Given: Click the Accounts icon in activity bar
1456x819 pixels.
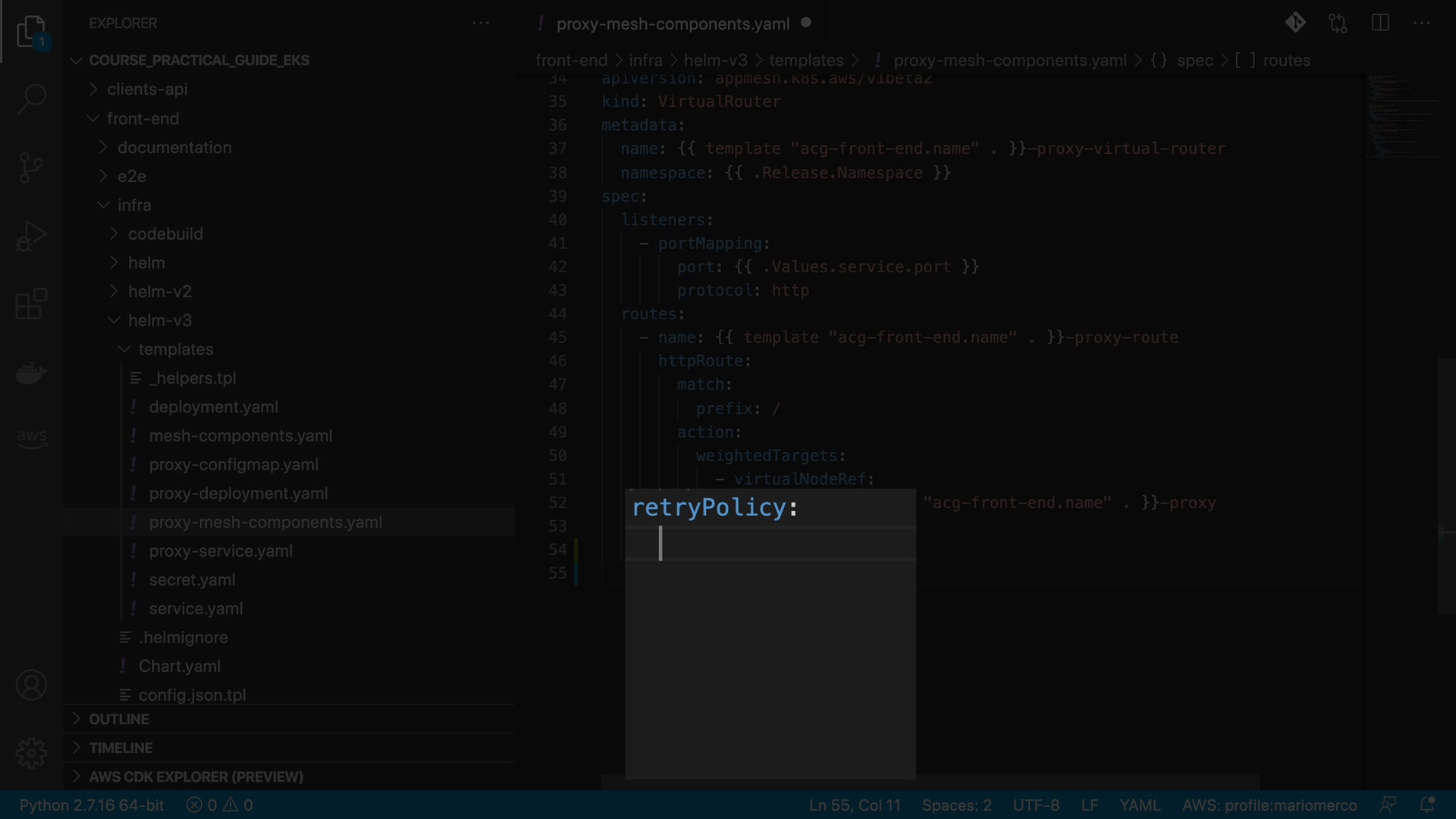Looking at the screenshot, I should coord(31,686).
